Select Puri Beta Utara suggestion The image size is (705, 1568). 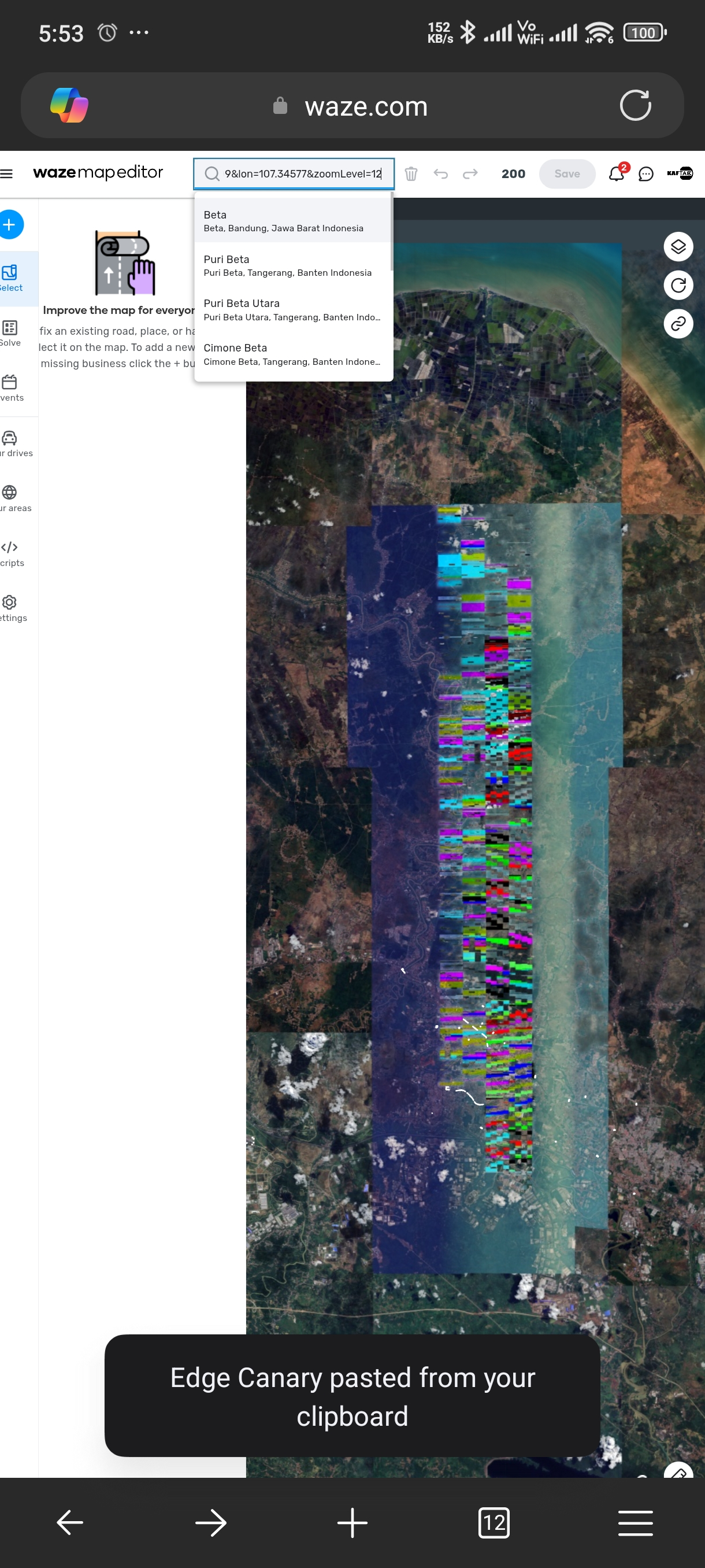point(292,310)
